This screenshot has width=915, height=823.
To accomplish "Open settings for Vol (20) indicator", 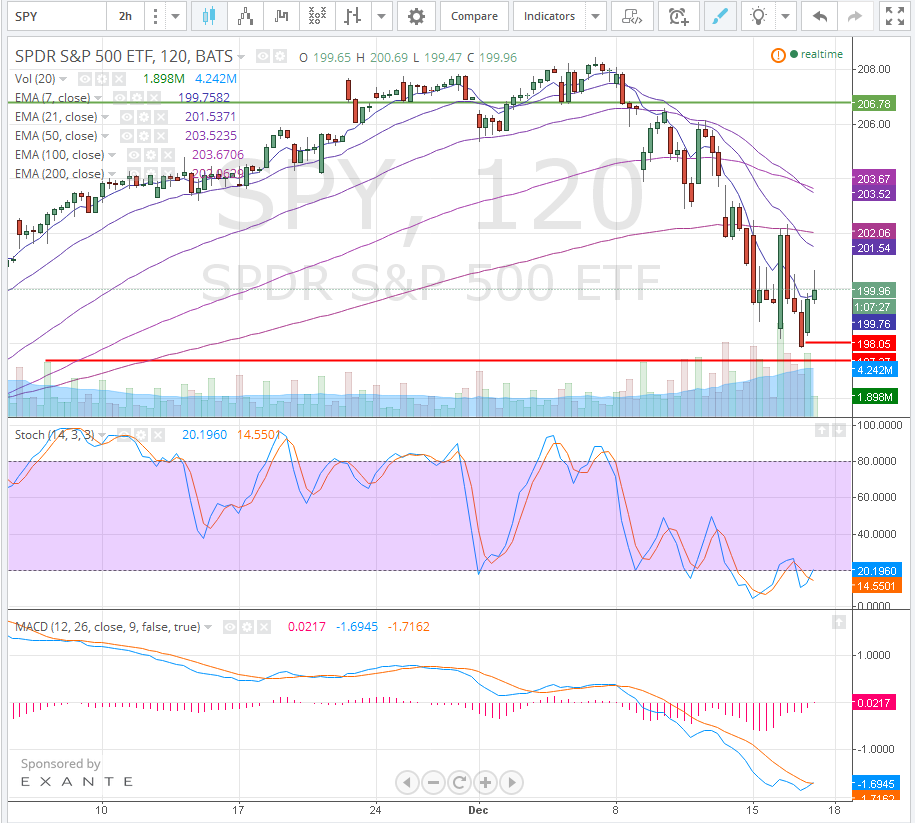I will pyautogui.click(x=102, y=79).
